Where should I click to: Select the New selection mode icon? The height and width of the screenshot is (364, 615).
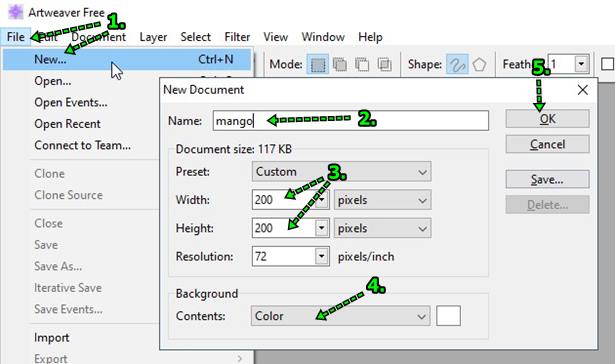318,64
